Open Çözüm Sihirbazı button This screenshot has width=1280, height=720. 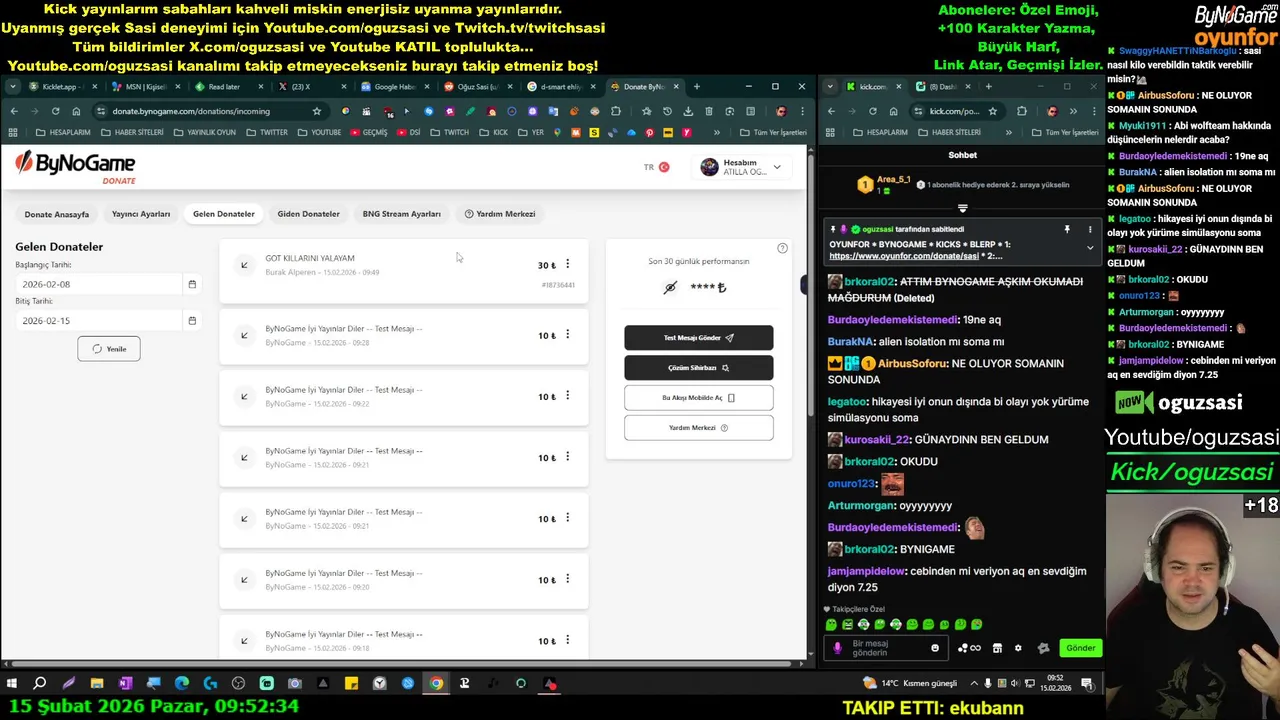699,368
